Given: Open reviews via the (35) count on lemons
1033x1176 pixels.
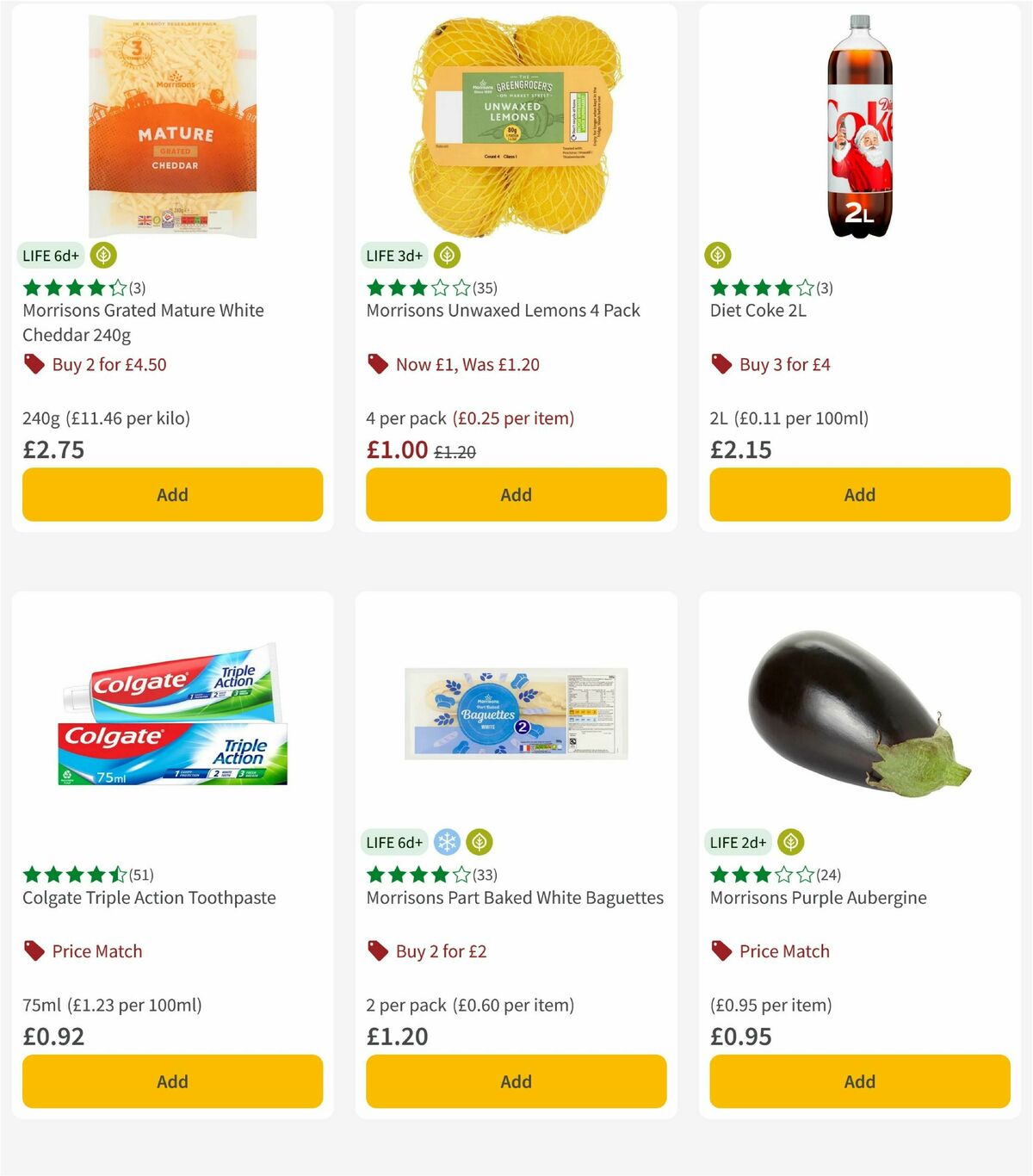Looking at the screenshot, I should click(x=487, y=288).
